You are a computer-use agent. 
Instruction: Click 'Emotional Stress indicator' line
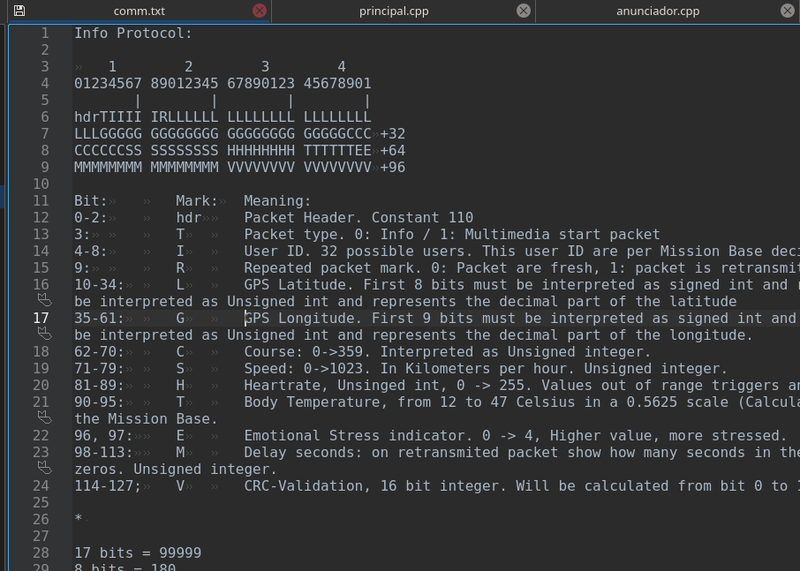[515, 436]
